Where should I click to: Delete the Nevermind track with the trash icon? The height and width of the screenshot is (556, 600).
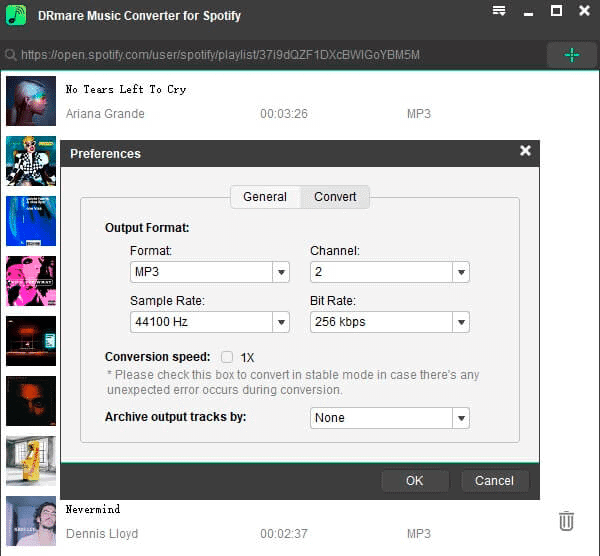click(566, 521)
